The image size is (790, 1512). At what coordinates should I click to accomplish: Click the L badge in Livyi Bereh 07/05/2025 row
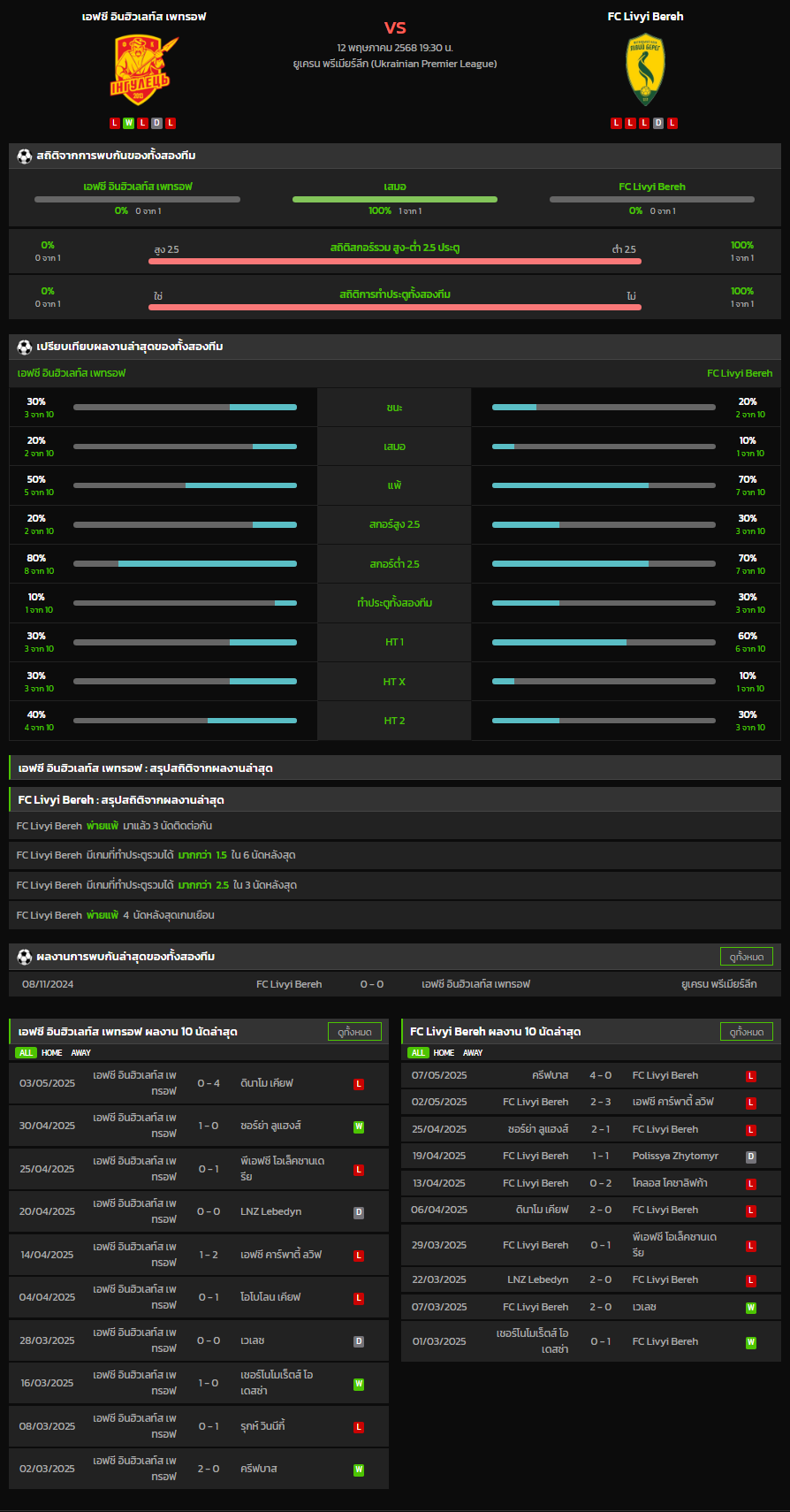pyautogui.click(x=751, y=1076)
